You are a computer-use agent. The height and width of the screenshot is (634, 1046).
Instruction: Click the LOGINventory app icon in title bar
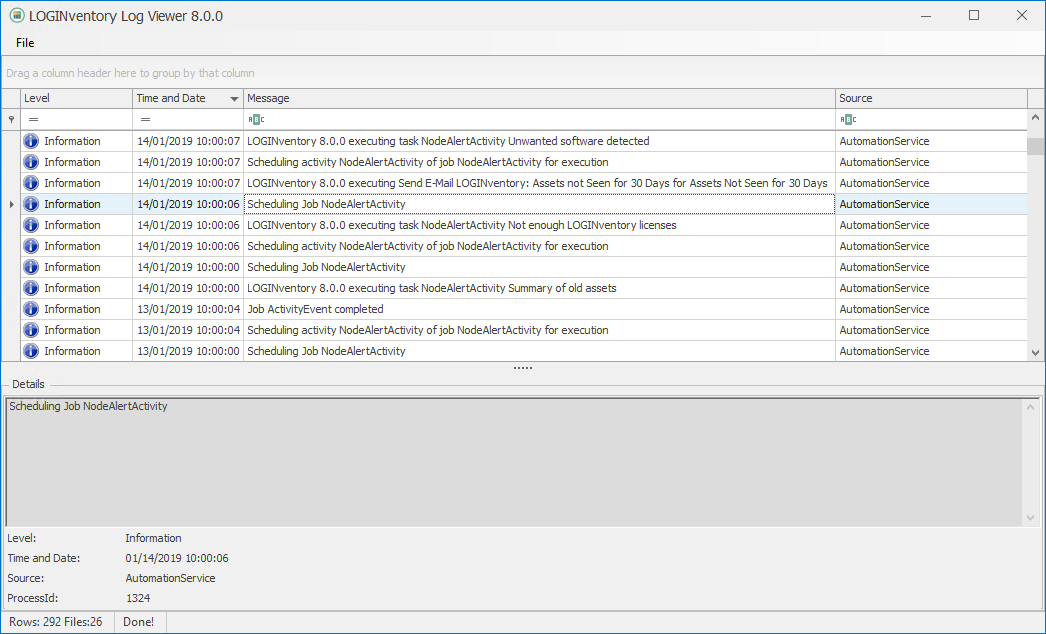point(17,15)
